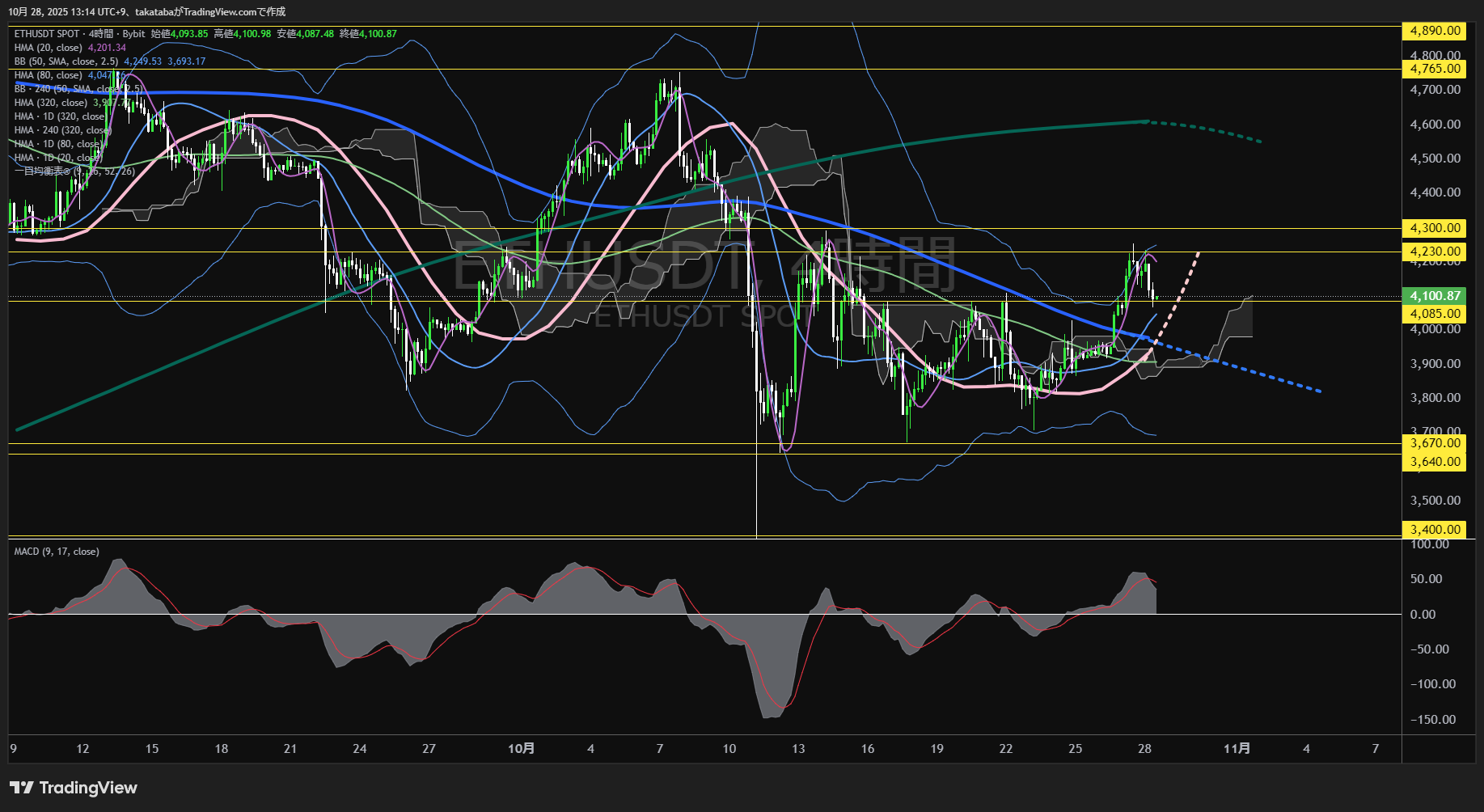
Task: Click the yellow 4,890.00 price level label
Action: click(x=1435, y=31)
